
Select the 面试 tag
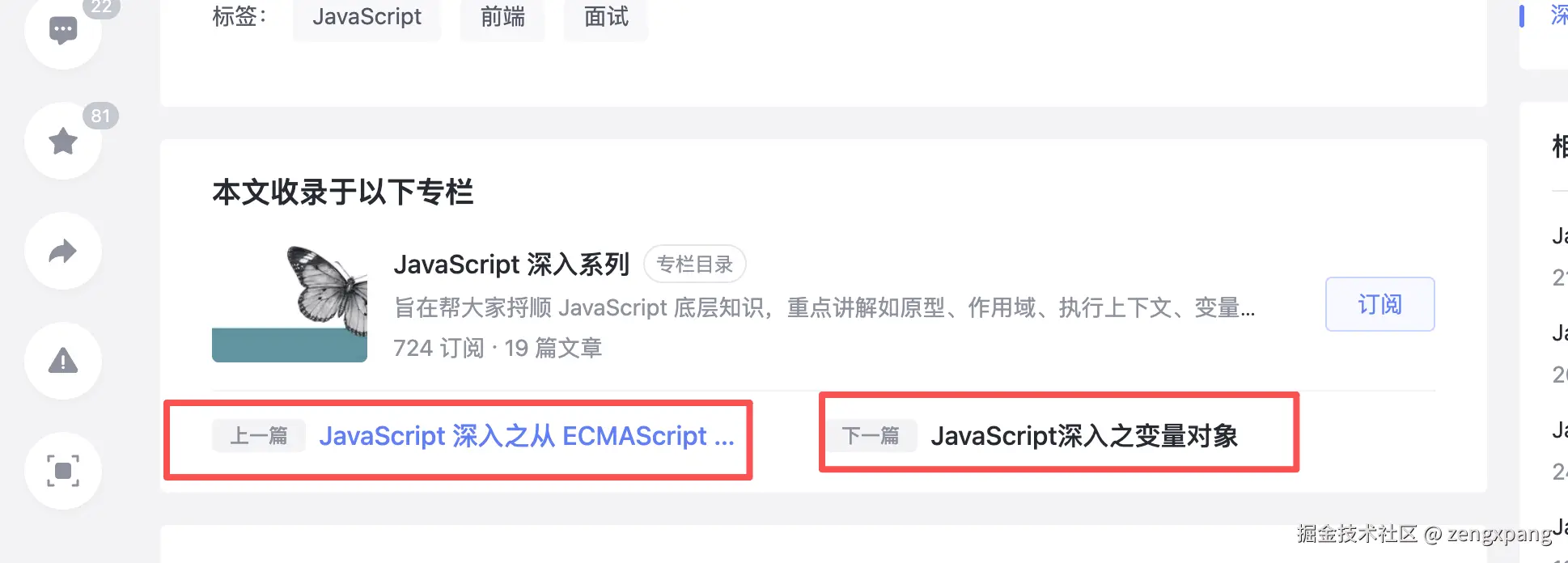click(x=606, y=17)
